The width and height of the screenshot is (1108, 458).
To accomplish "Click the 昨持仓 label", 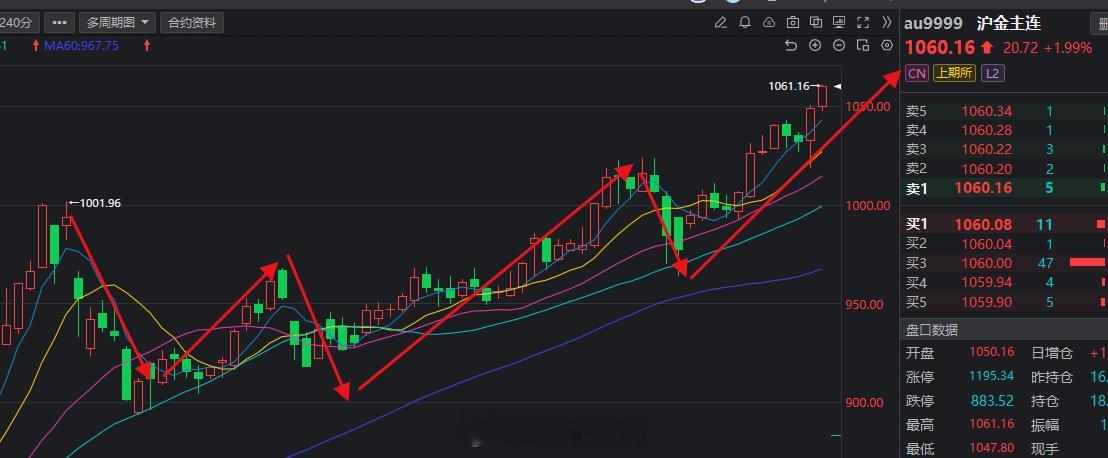I will [x=1051, y=377].
